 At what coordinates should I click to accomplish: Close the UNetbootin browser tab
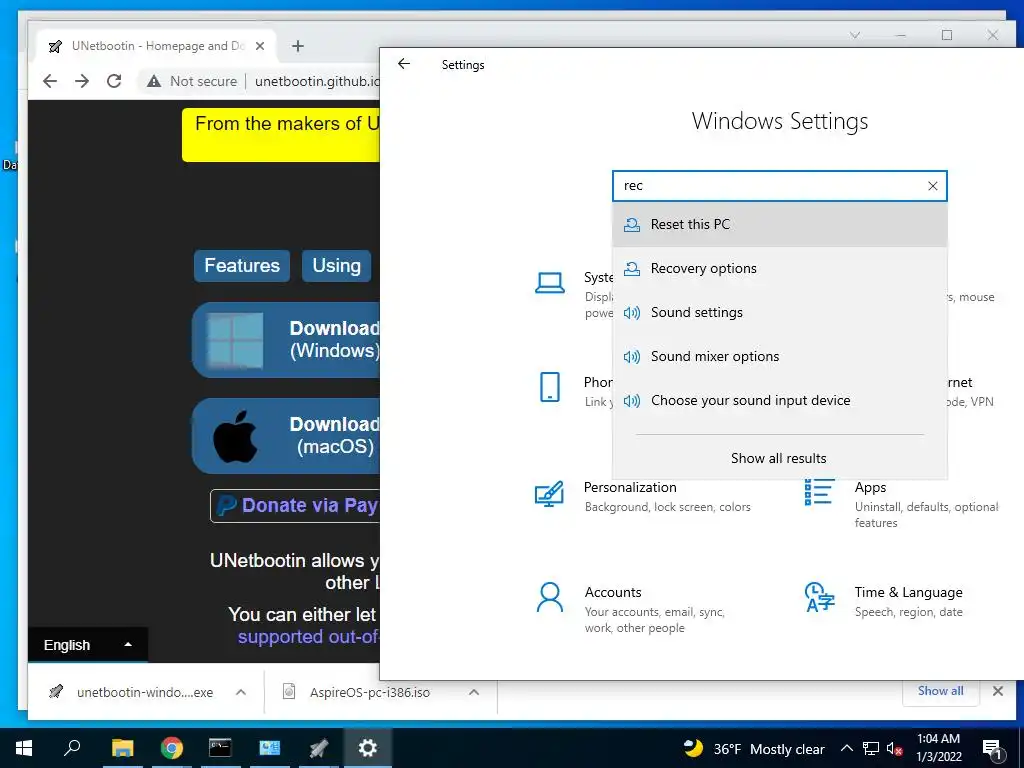click(260, 46)
